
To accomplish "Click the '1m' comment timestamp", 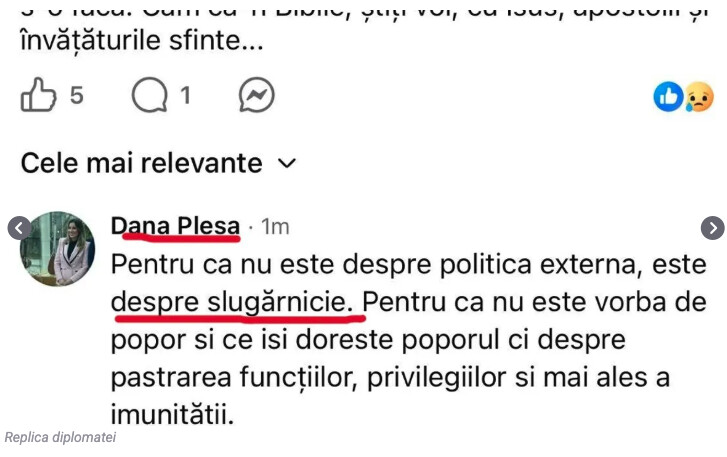I will click(275, 228).
